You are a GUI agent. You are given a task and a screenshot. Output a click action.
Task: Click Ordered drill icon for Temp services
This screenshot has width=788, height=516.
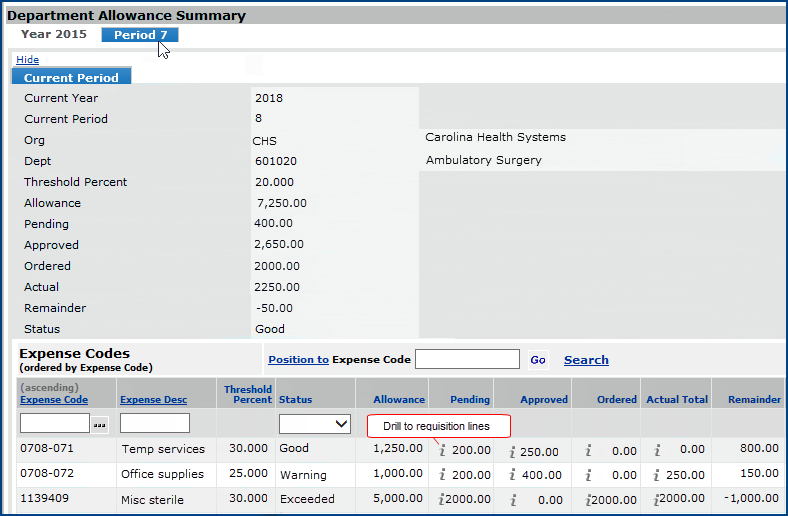click(589, 451)
